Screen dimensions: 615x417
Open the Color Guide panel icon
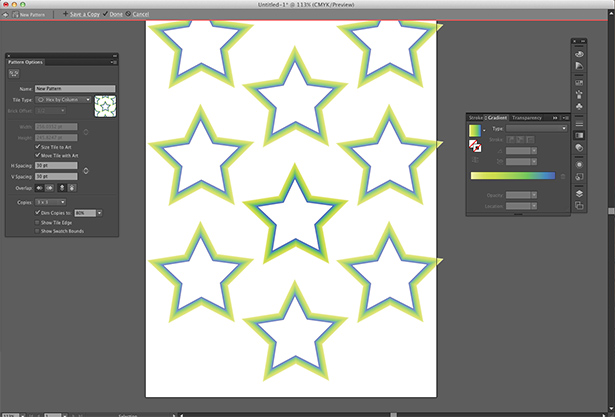tap(579, 66)
